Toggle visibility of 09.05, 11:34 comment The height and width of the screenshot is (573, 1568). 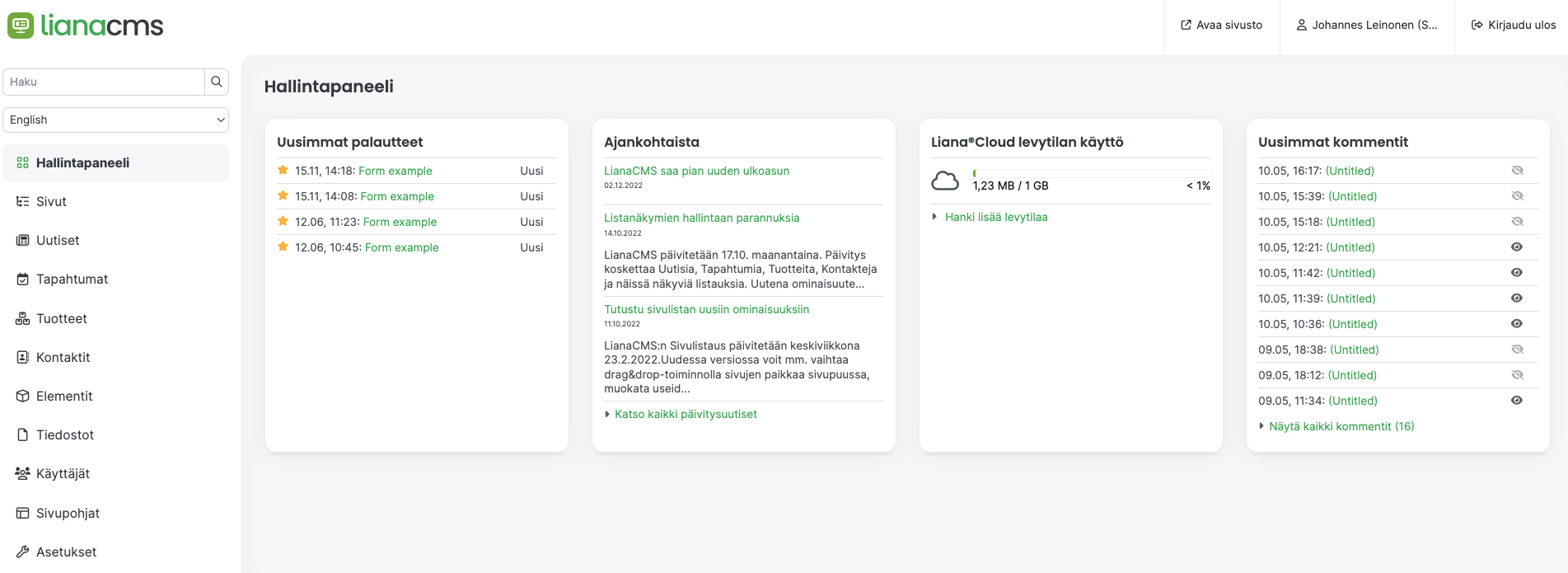pyautogui.click(x=1517, y=401)
